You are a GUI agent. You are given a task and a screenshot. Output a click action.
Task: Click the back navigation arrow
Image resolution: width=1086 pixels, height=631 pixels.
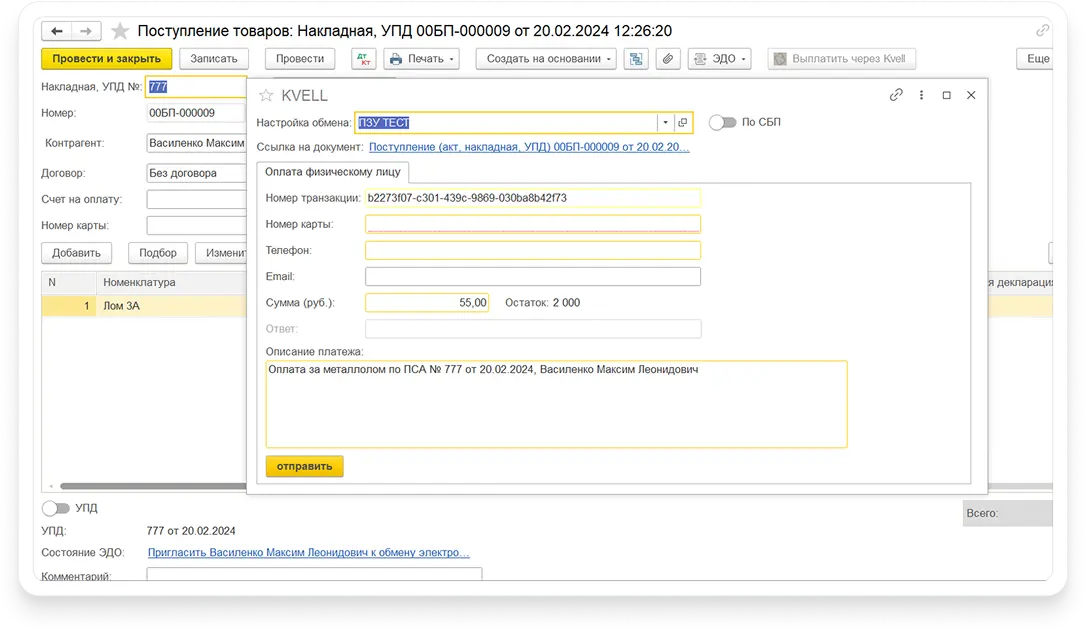click(x=57, y=31)
